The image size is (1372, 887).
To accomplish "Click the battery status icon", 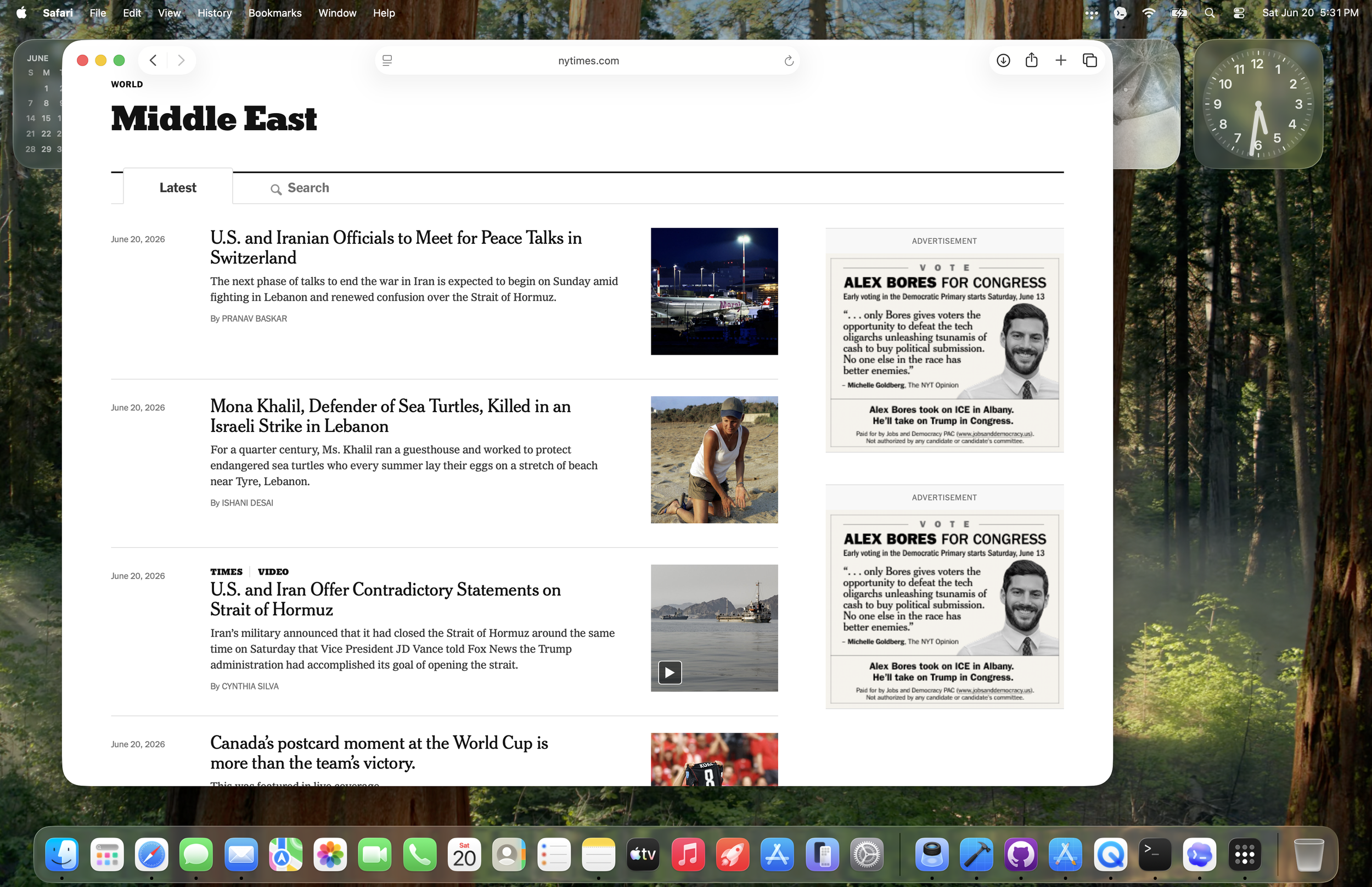I will click(1179, 13).
